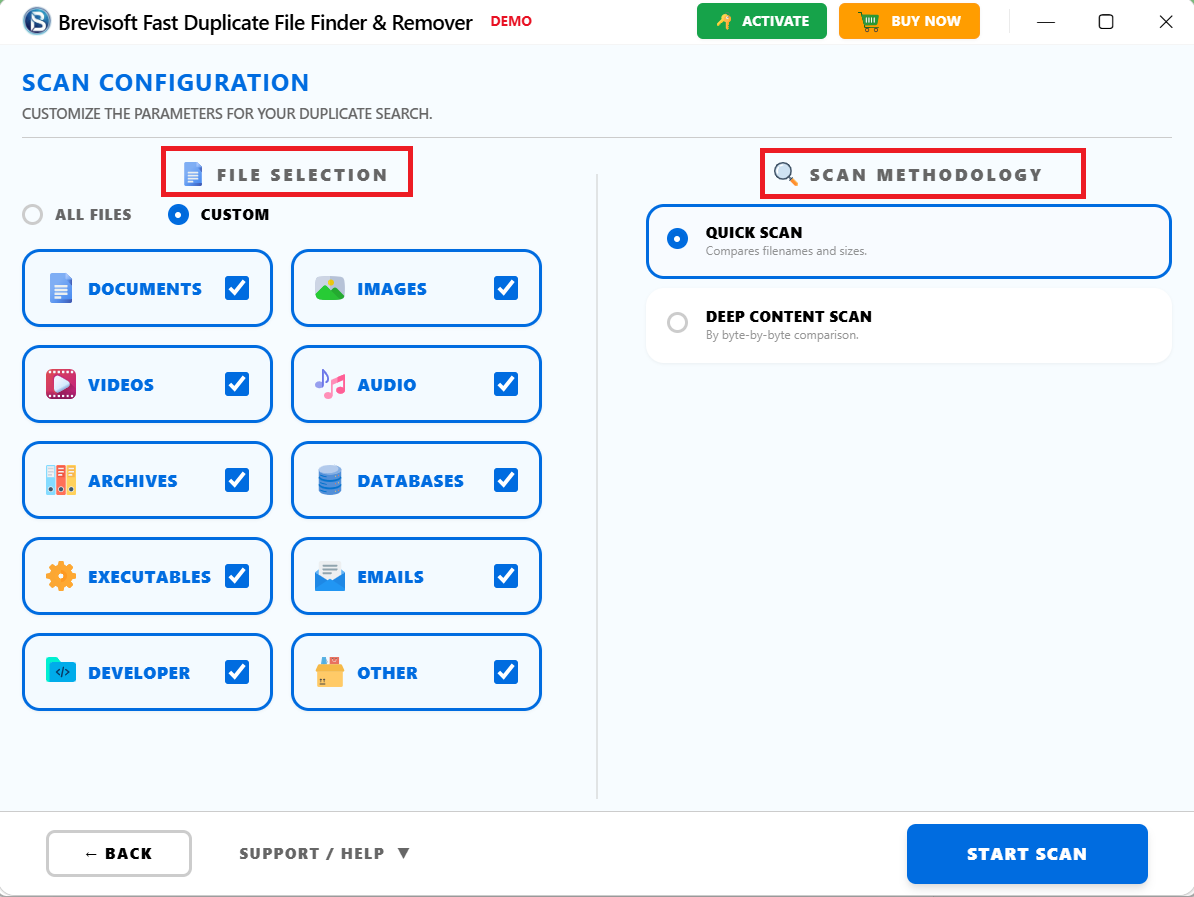This screenshot has height=897, width=1194.
Task: Expand the Support / Help dropdown
Action: click(x=324, y=853)
